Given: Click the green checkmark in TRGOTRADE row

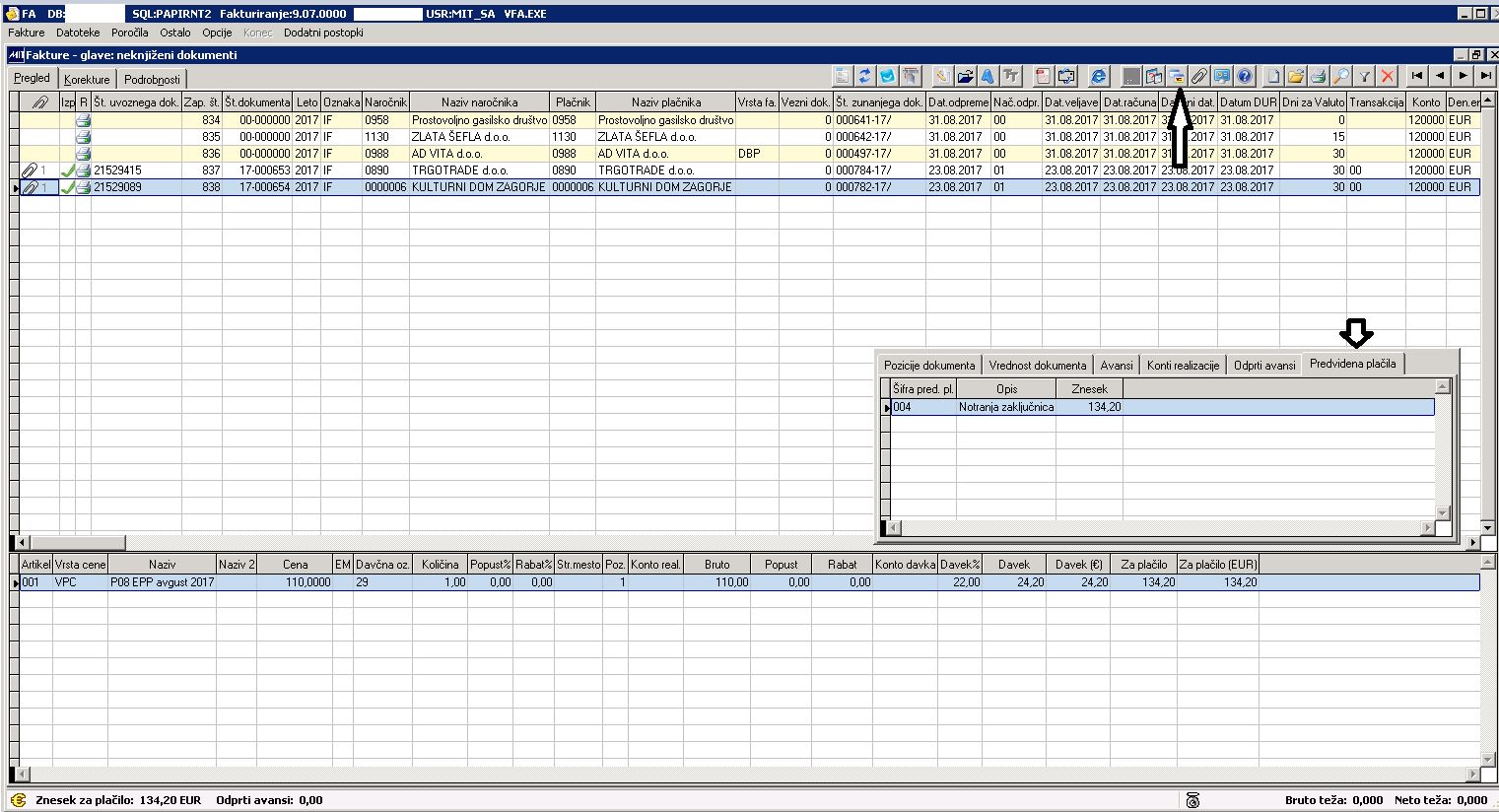Looking at the screenshot, I should click(x=68, y=170).
